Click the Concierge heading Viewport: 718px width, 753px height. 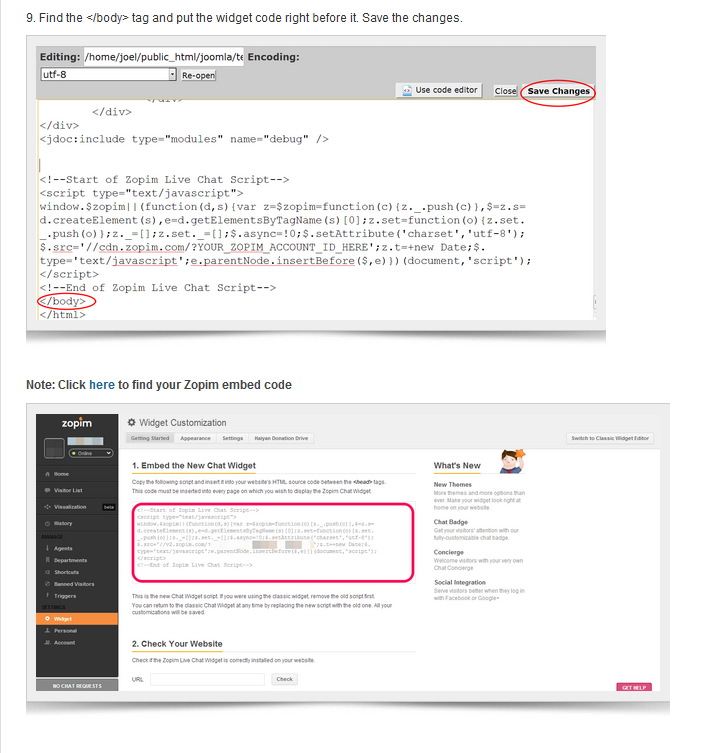(449, 552)
